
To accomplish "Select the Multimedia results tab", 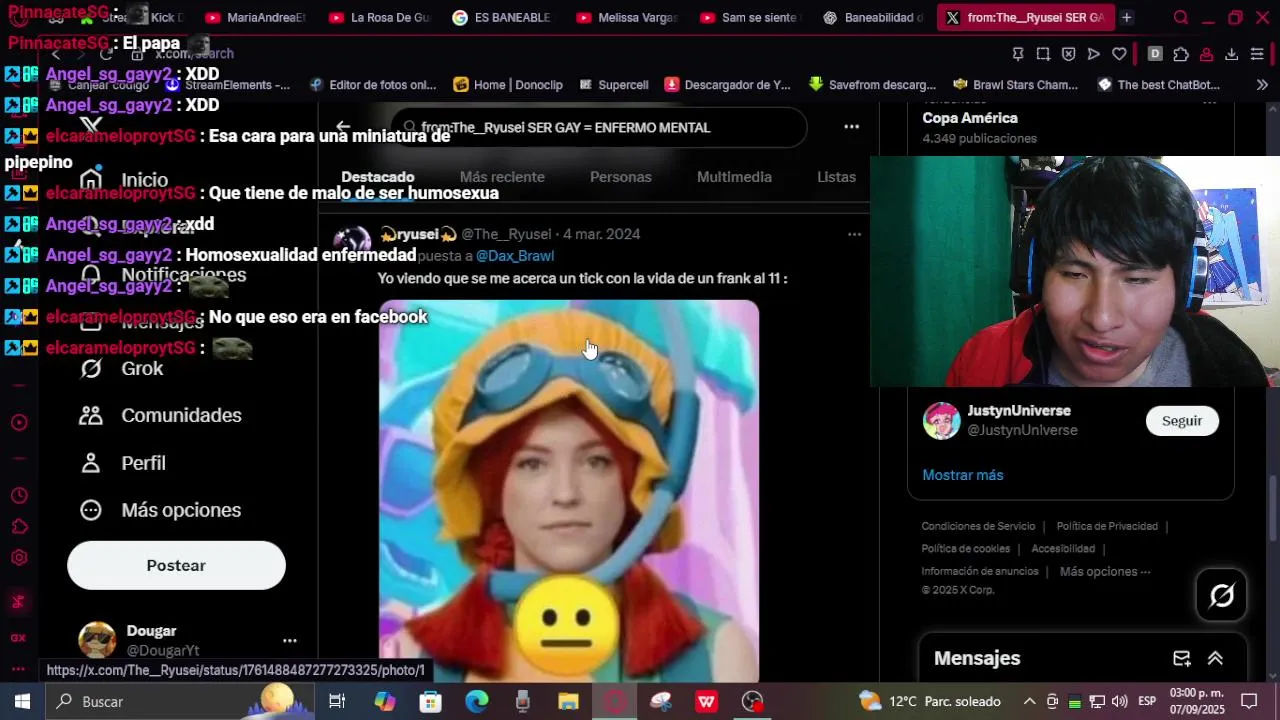I will (x=734, y=177).
